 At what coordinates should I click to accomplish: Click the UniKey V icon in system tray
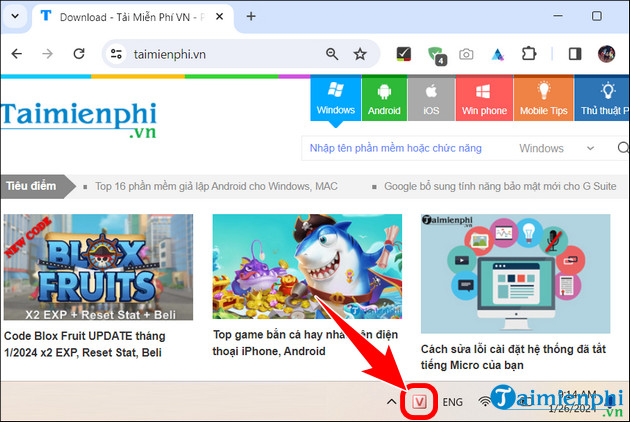pyautogui.click(x=420, y=402)
